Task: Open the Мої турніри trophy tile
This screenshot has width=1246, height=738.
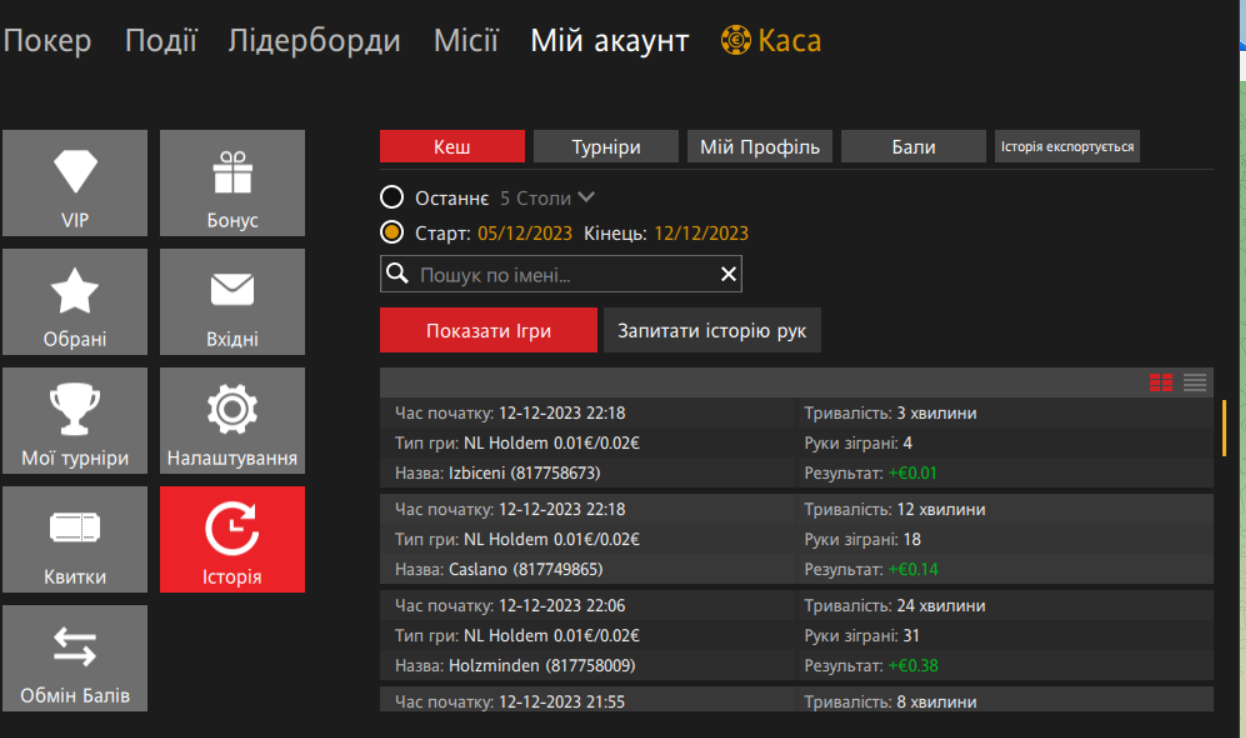Action: coord(75,421)
